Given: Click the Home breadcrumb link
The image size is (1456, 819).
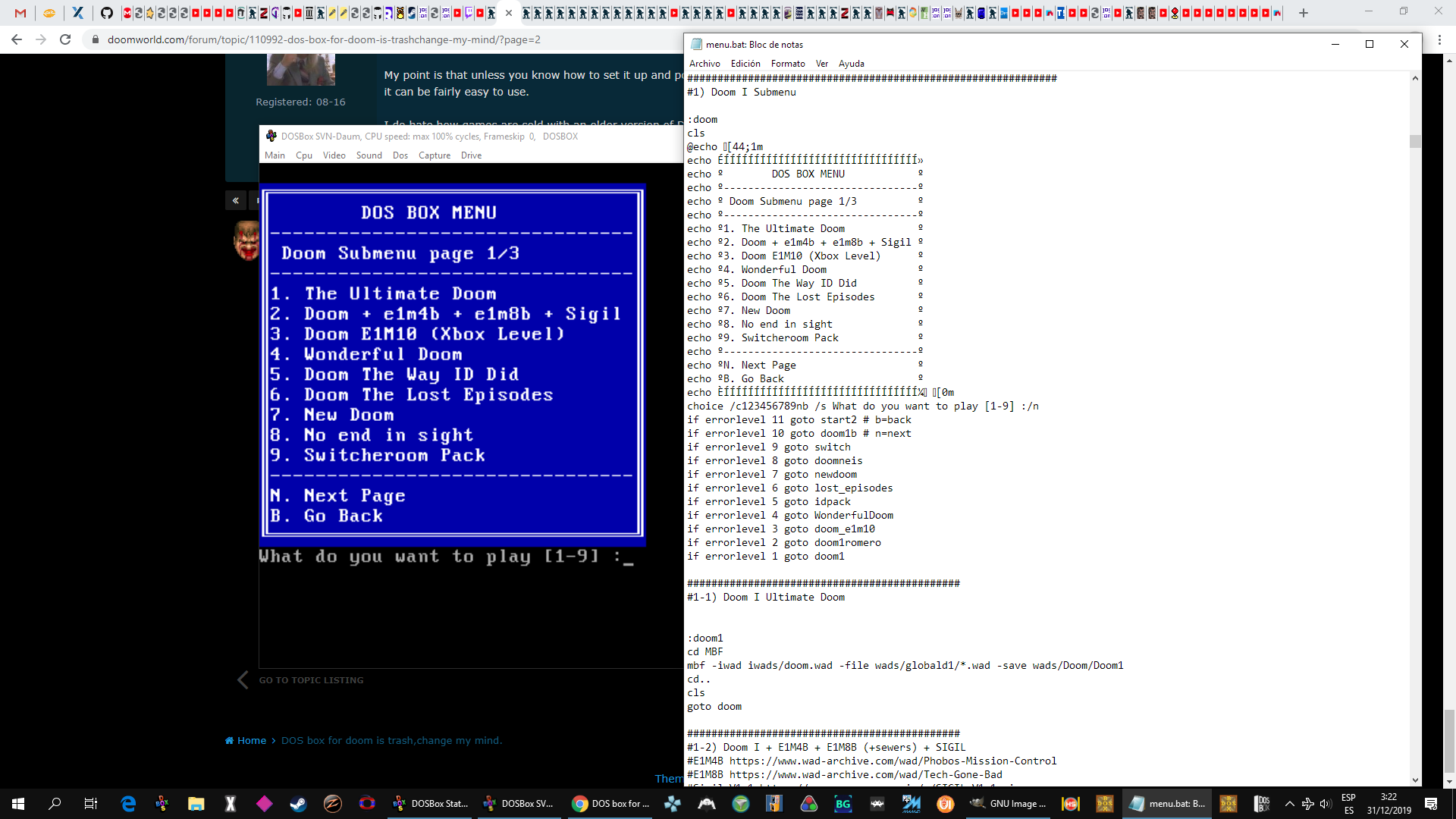Looking at the screenshot, I should [246, 741].
